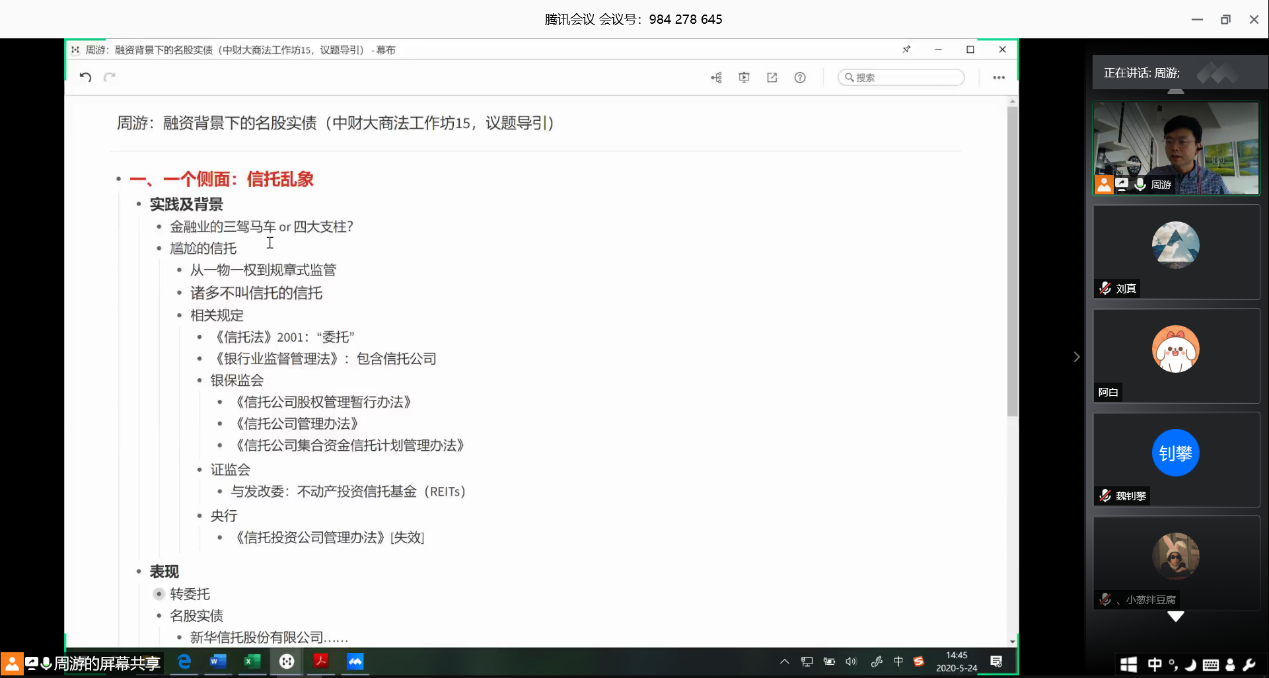The width and height of the screenshot is (1269, 678).
Task: Click the share/export document icon
Action: click(x=772, y=78)
